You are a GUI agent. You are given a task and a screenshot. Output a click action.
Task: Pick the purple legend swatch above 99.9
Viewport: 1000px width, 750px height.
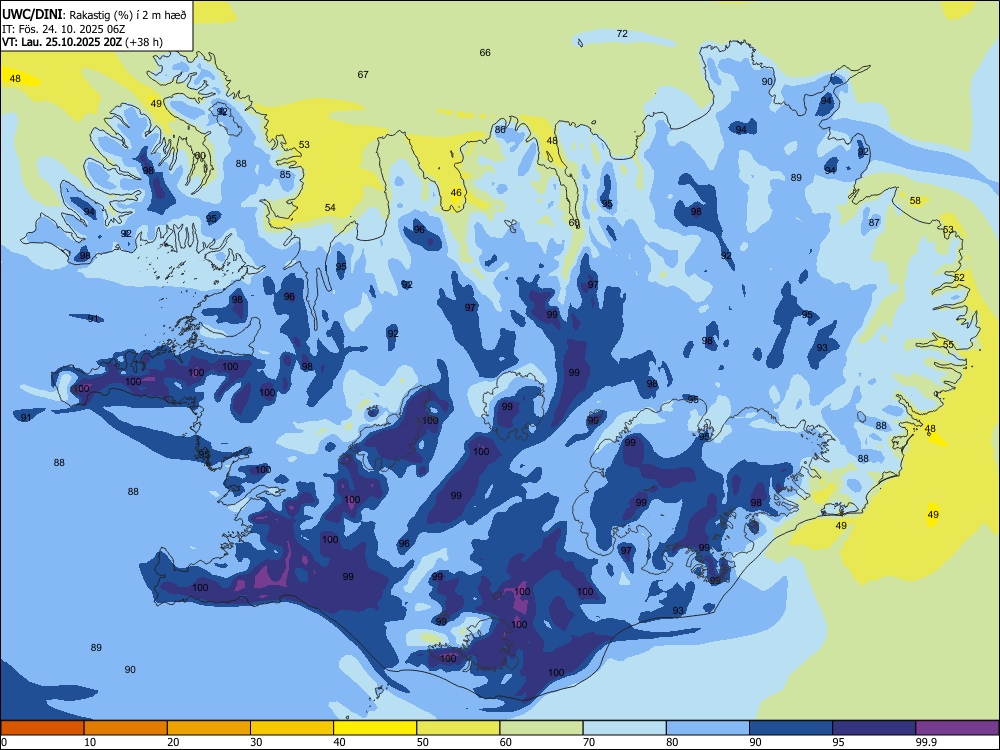(957, 728)
